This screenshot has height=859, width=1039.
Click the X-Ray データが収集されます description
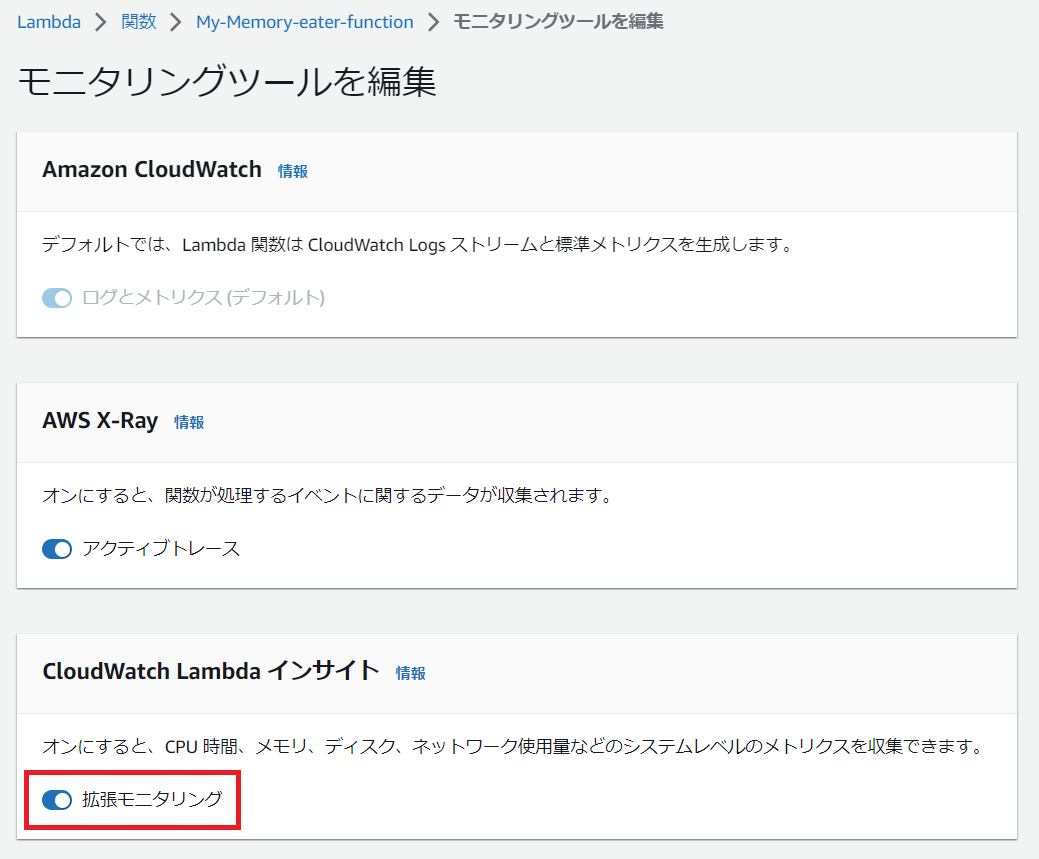[327, 496]
